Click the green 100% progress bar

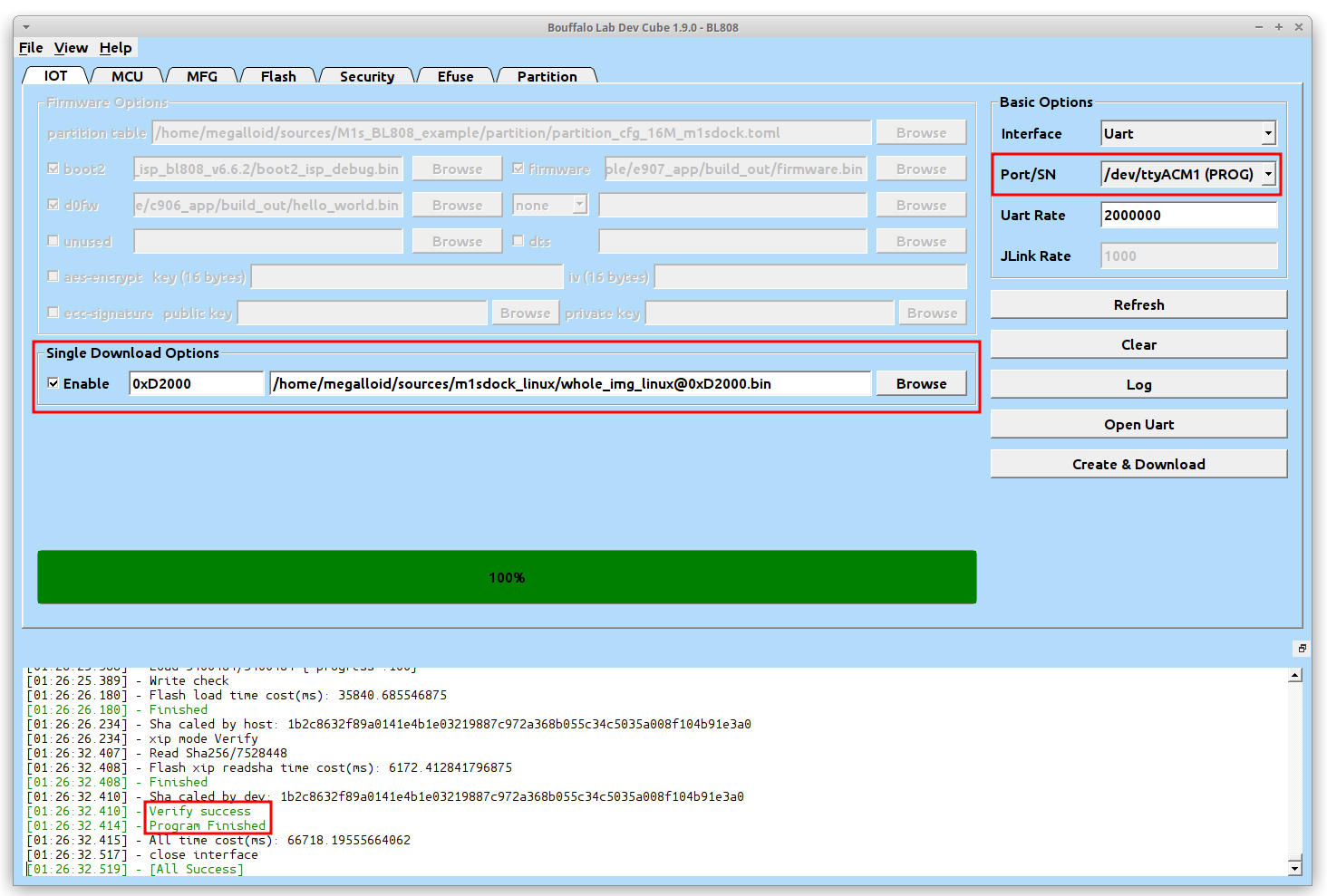tap(507, 577)
